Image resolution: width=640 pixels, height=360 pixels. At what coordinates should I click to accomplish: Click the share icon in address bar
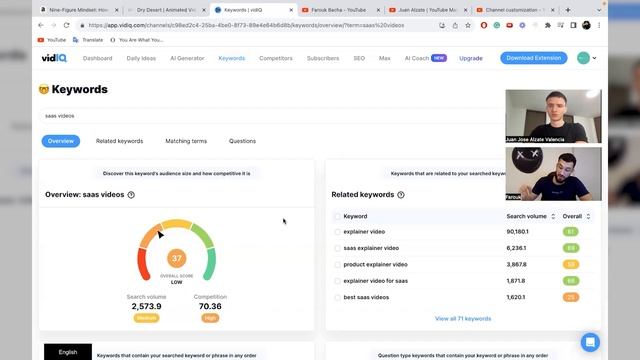click(455, 25)
